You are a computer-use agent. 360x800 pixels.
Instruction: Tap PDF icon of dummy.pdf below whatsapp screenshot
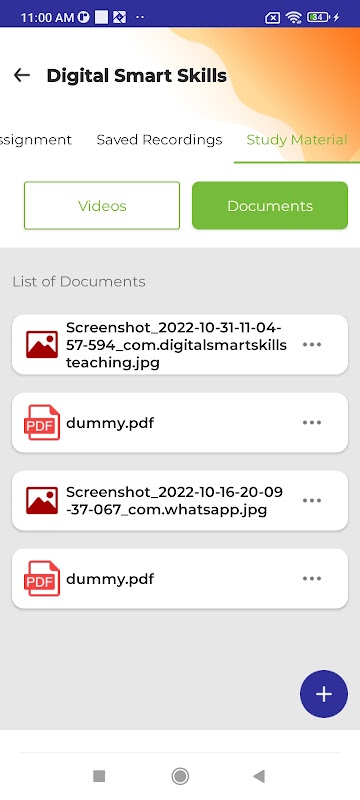coord(42,579)
